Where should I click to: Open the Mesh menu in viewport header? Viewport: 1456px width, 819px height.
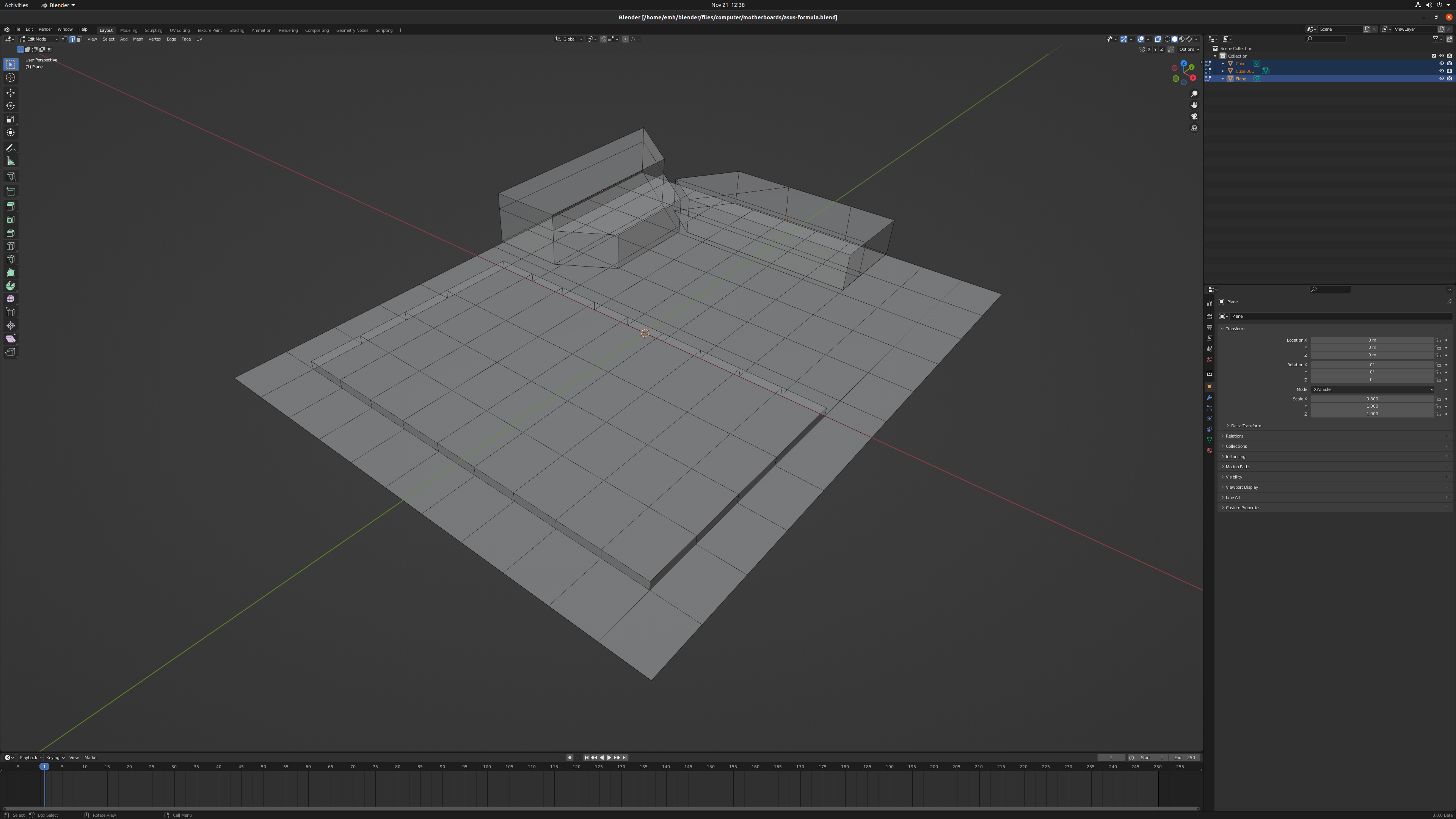(138, 39)
